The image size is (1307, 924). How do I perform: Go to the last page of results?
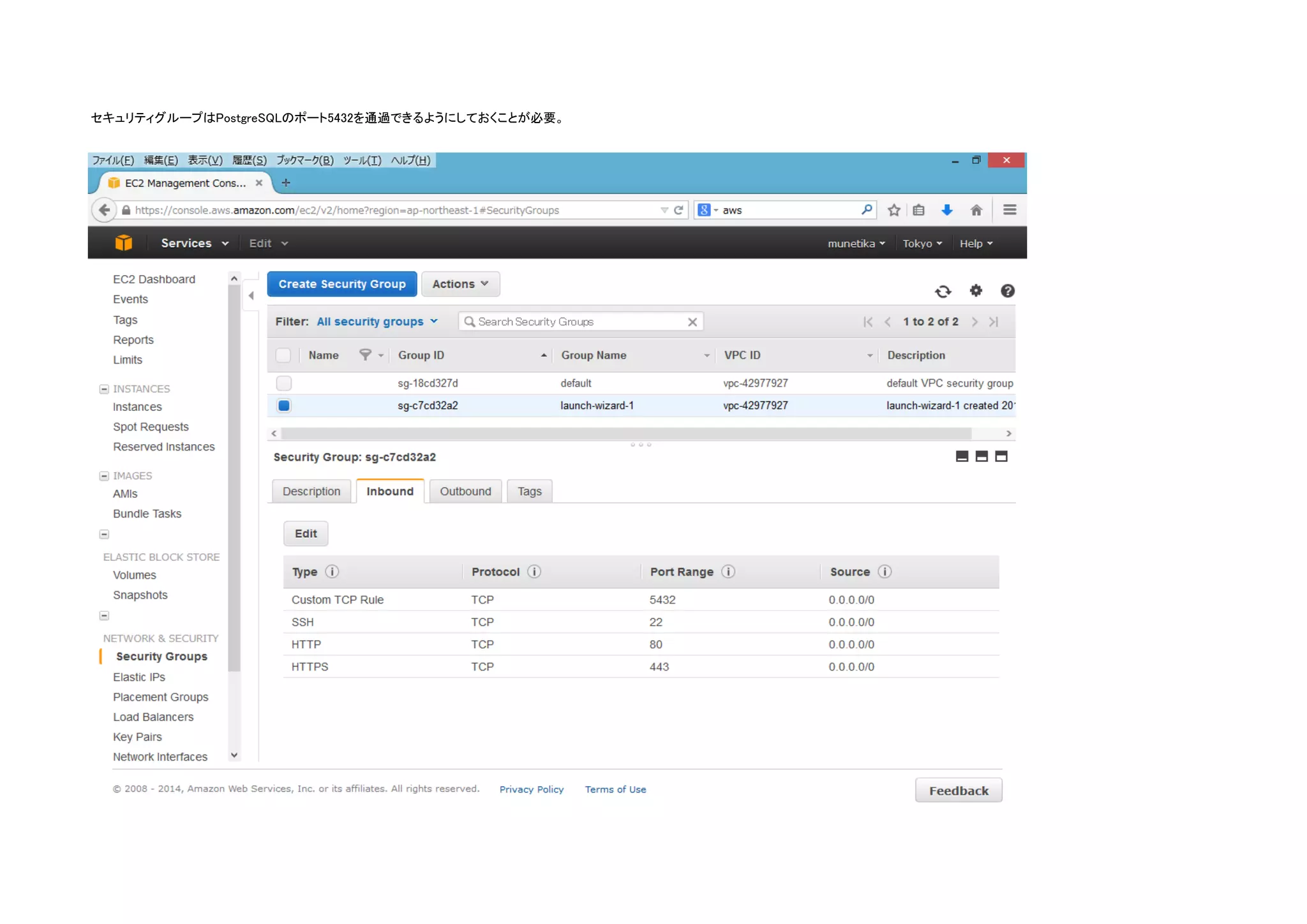point(994,322)
